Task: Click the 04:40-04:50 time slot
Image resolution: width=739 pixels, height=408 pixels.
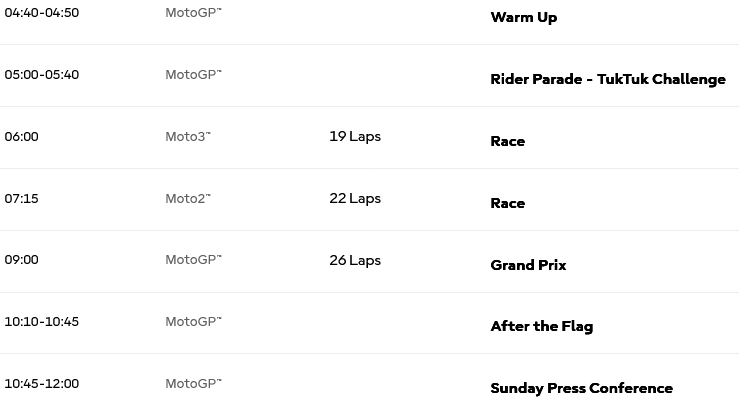Action: (41, 13)
